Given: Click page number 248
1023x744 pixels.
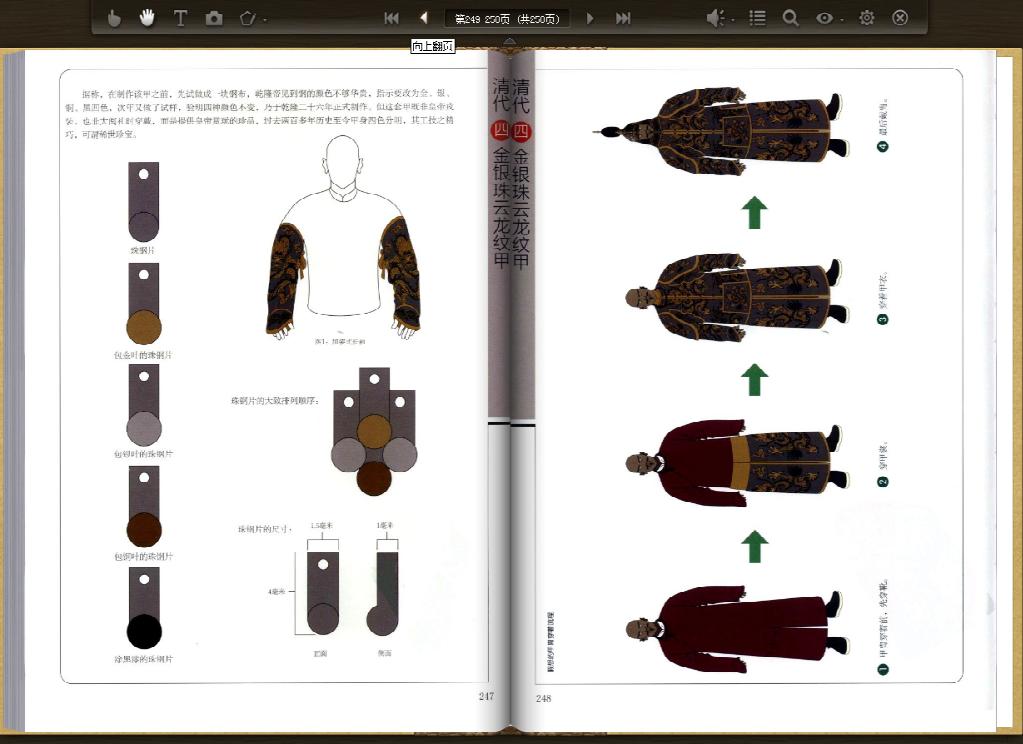Looking at the screenshot, I should (x=543, y=698).
